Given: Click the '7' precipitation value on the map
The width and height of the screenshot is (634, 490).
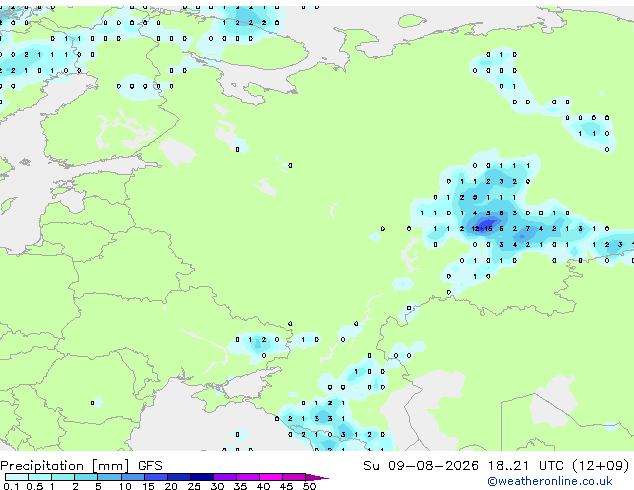Looking at the screenshot, I should click(x=528, y=229).
